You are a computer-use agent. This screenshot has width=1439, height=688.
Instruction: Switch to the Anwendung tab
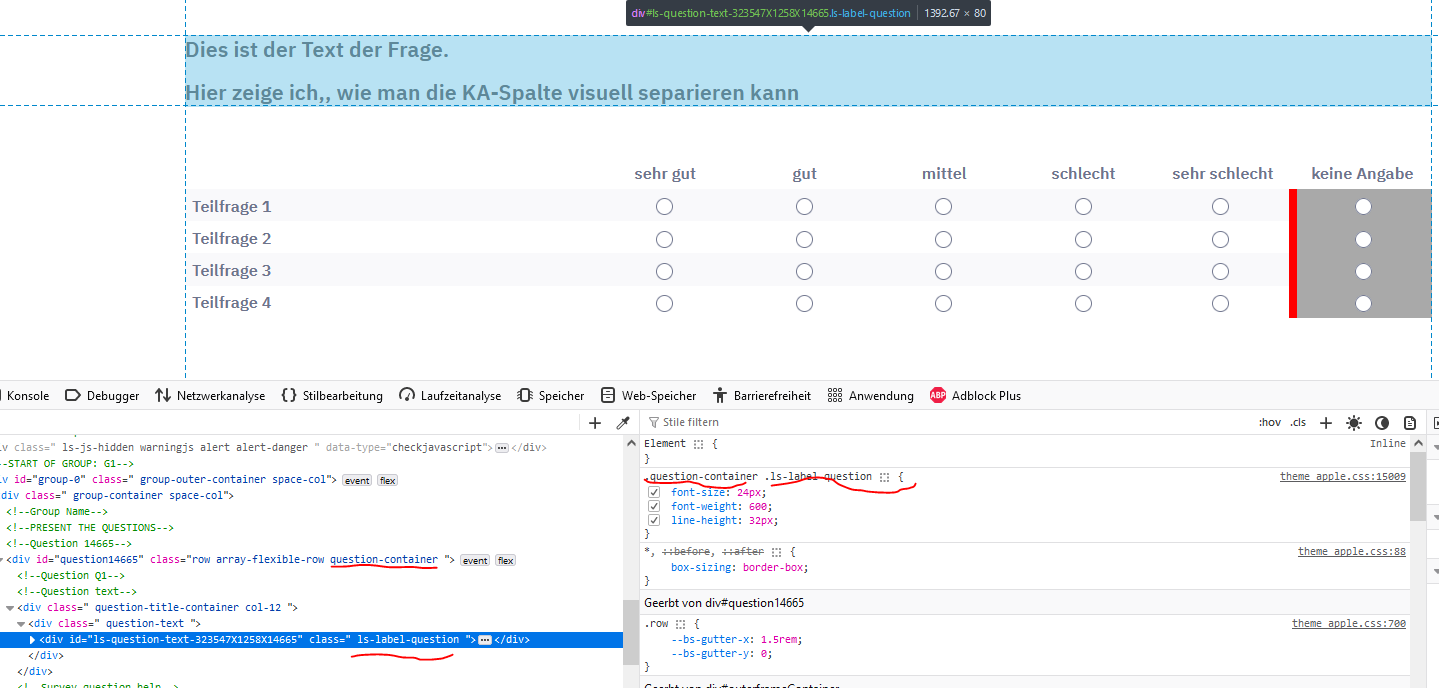point(870,396)
